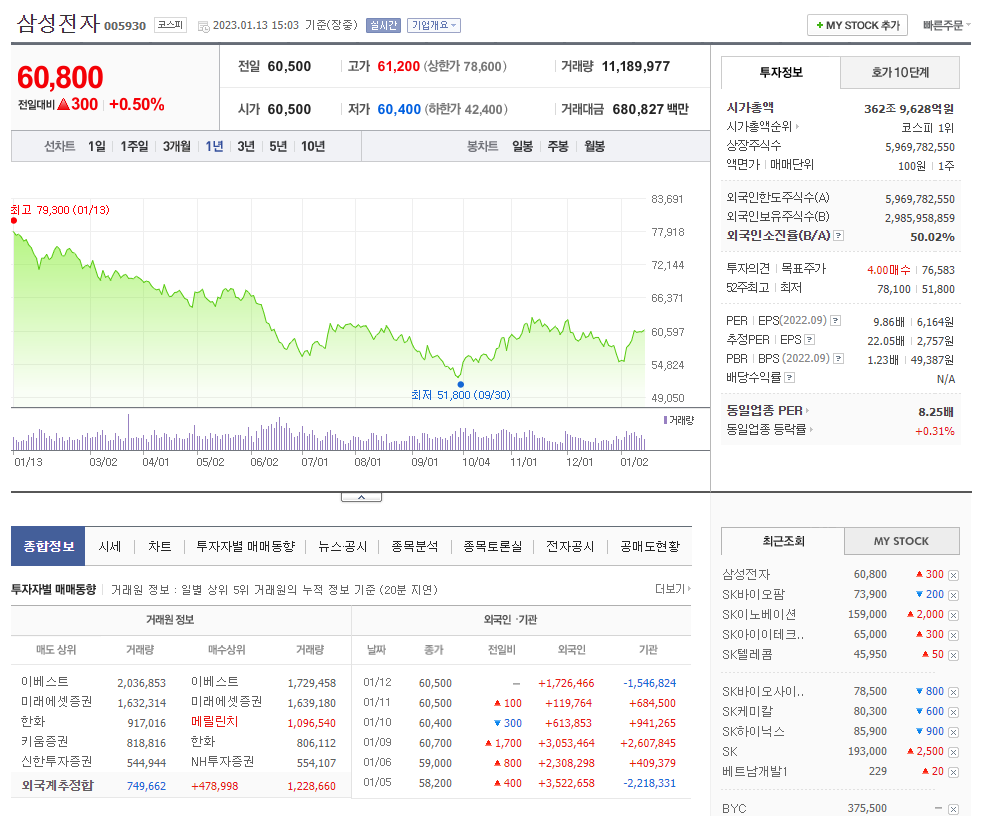Toggle the 실시간 real-time button
The image size is (997, 816).
(383, 25)
